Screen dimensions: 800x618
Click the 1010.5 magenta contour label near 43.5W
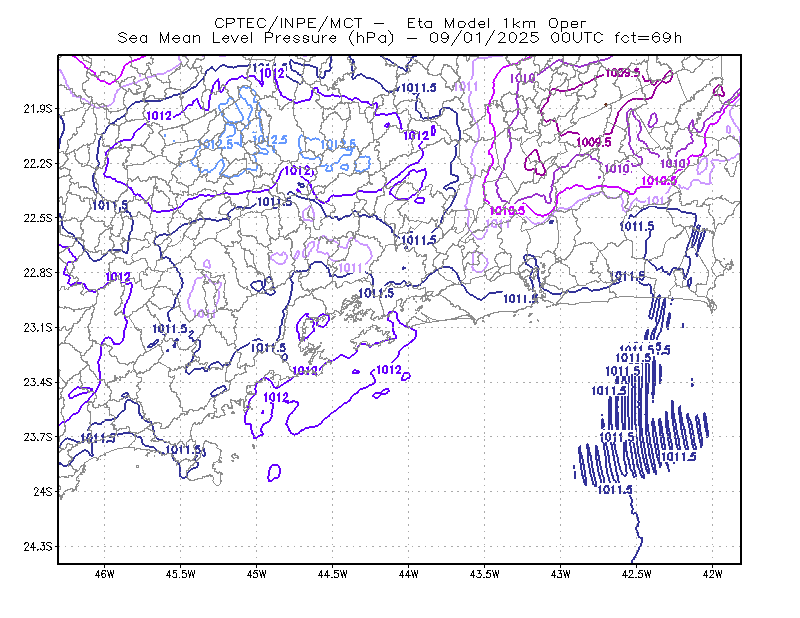click(507, 211)
